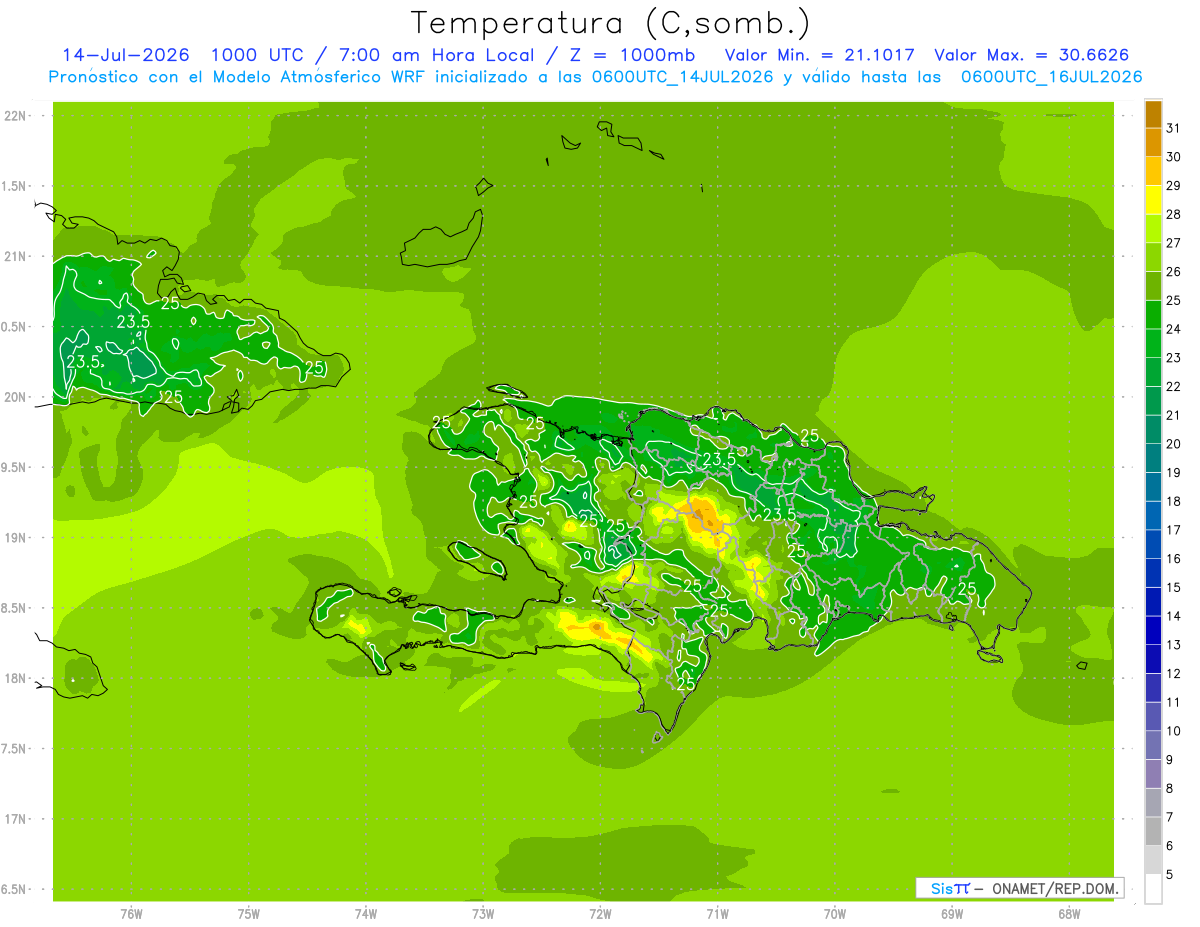
Task: Click the colorbar swatch between 23 and 24
Action: tap(1153, 343)
